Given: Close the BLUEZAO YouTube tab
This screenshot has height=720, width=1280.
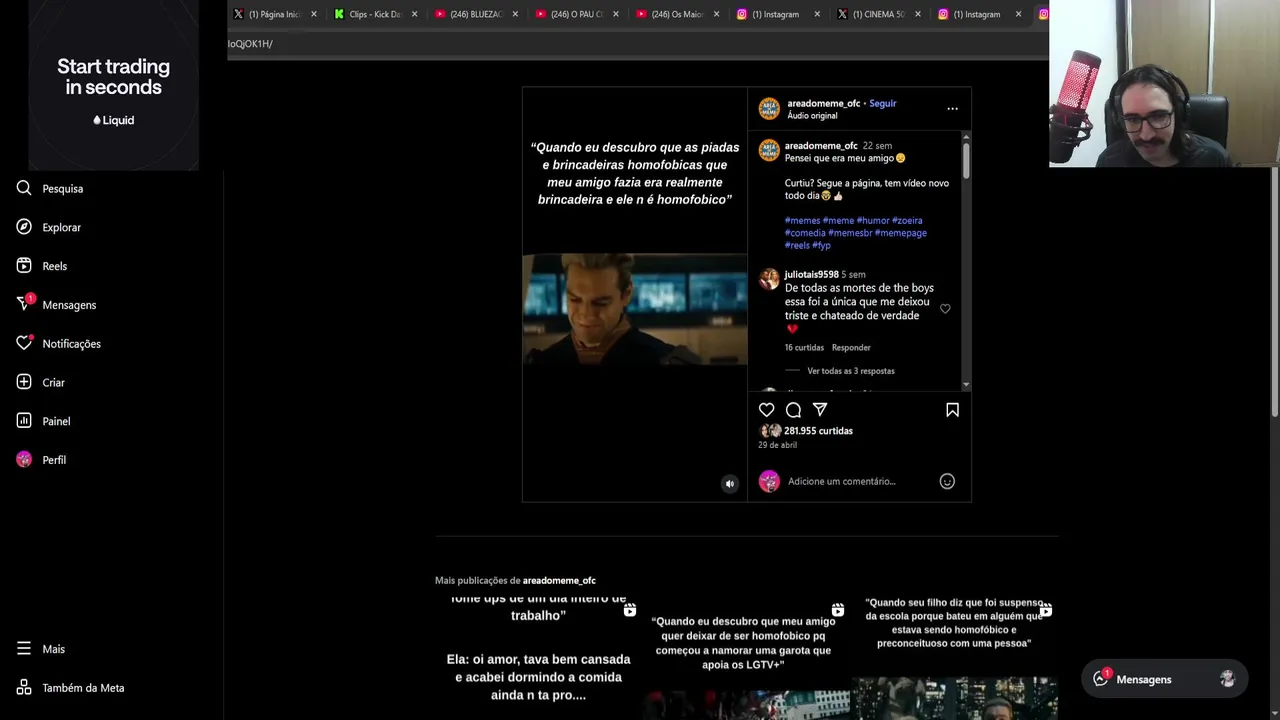Looking at the screenshot, I should [515, 14].
